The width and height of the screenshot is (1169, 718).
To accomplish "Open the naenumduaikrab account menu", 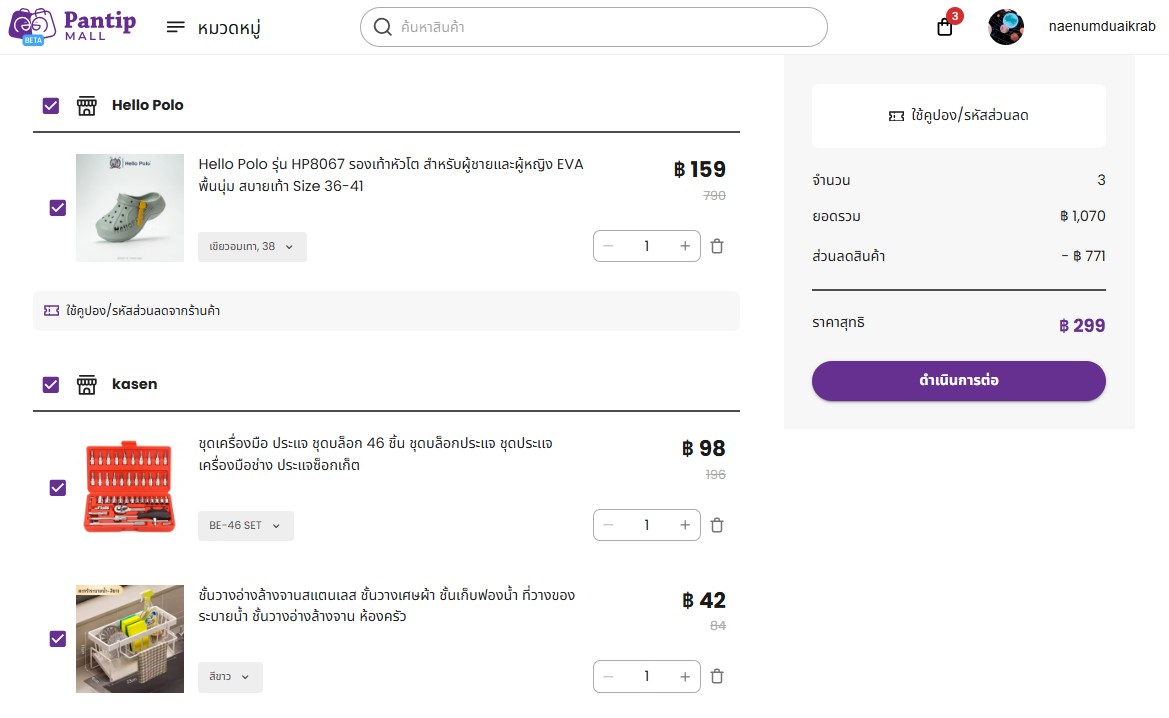I will (x=1101, y=27).
